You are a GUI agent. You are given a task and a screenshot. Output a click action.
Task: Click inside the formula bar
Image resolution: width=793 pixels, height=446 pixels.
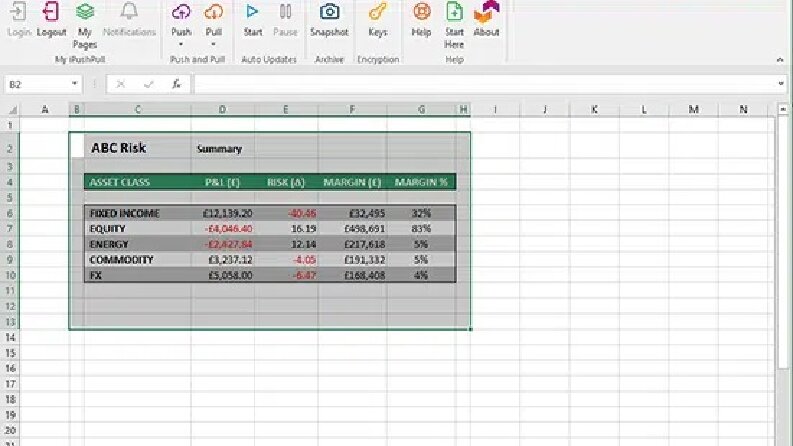[484, 84]
